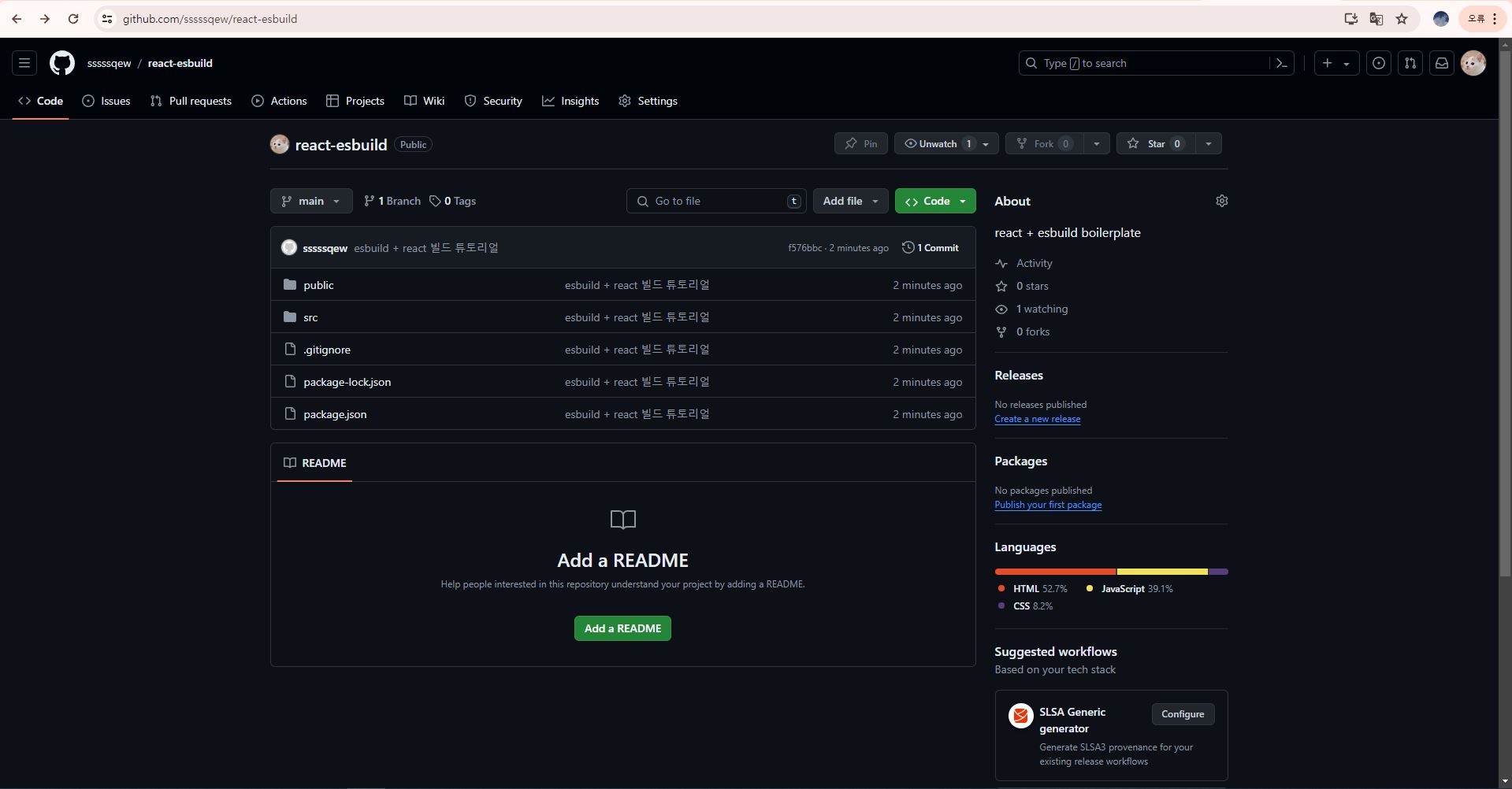Expand the Fork options dropdown arrow
This screenshot has height=789, width=1512.
(x=1097, y=143)
